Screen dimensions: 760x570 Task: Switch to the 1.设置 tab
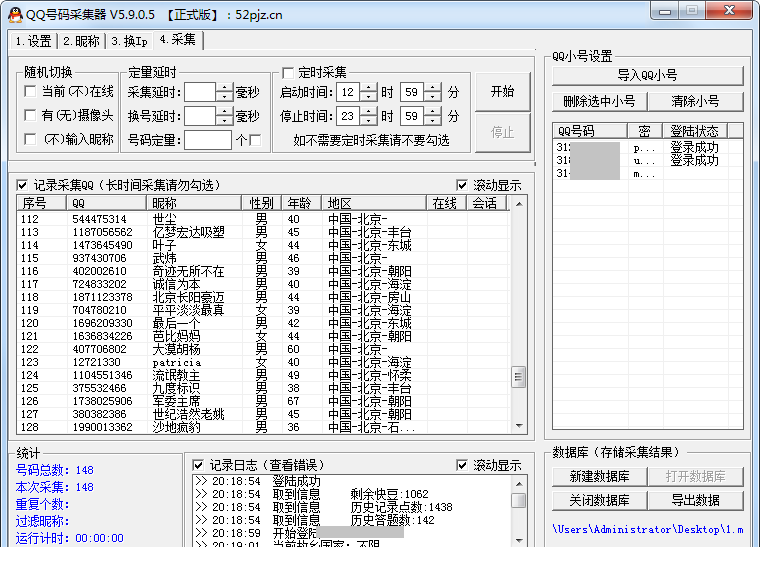tap(33, 41)
